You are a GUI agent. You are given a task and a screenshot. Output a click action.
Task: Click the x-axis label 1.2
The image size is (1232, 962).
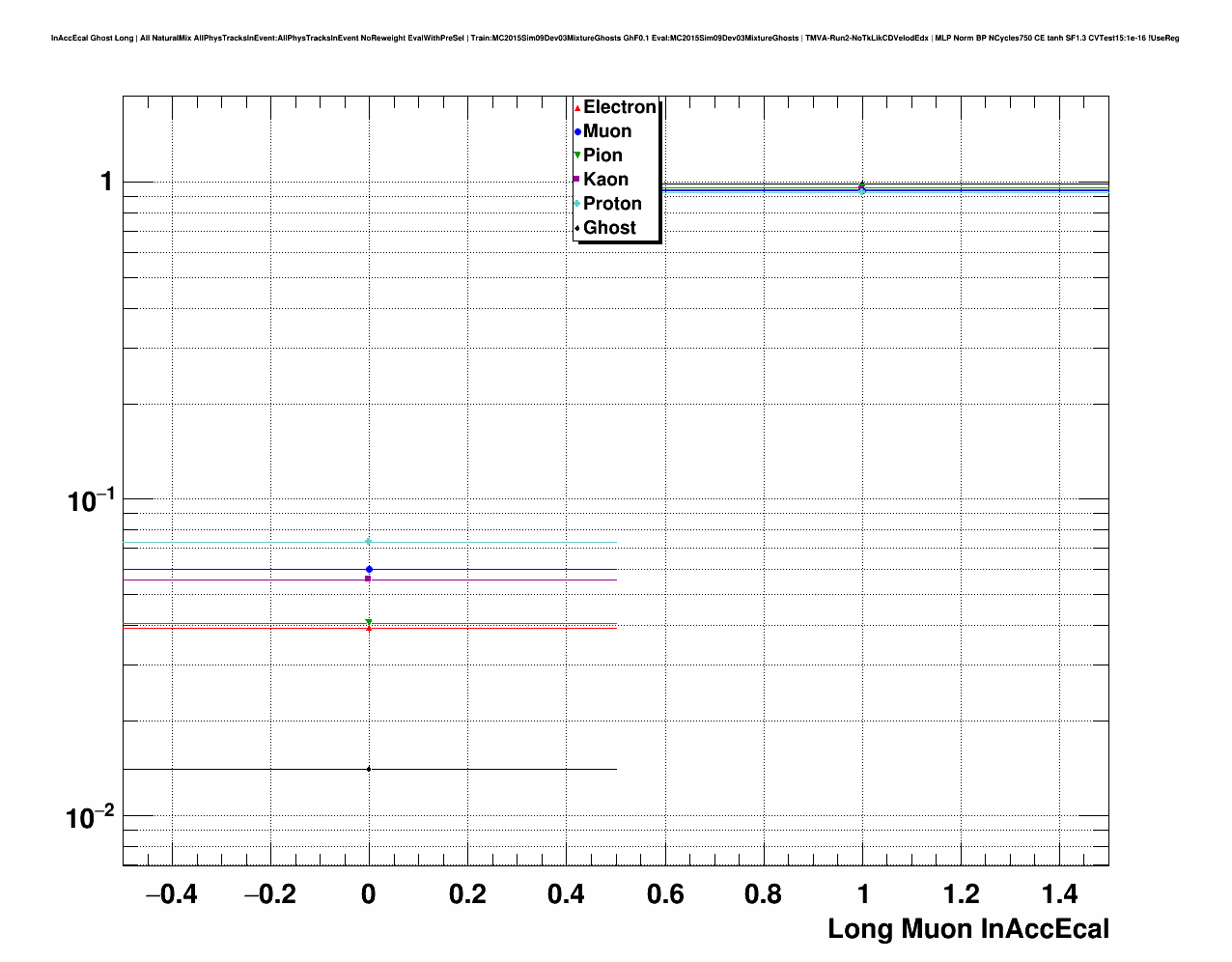961,894
